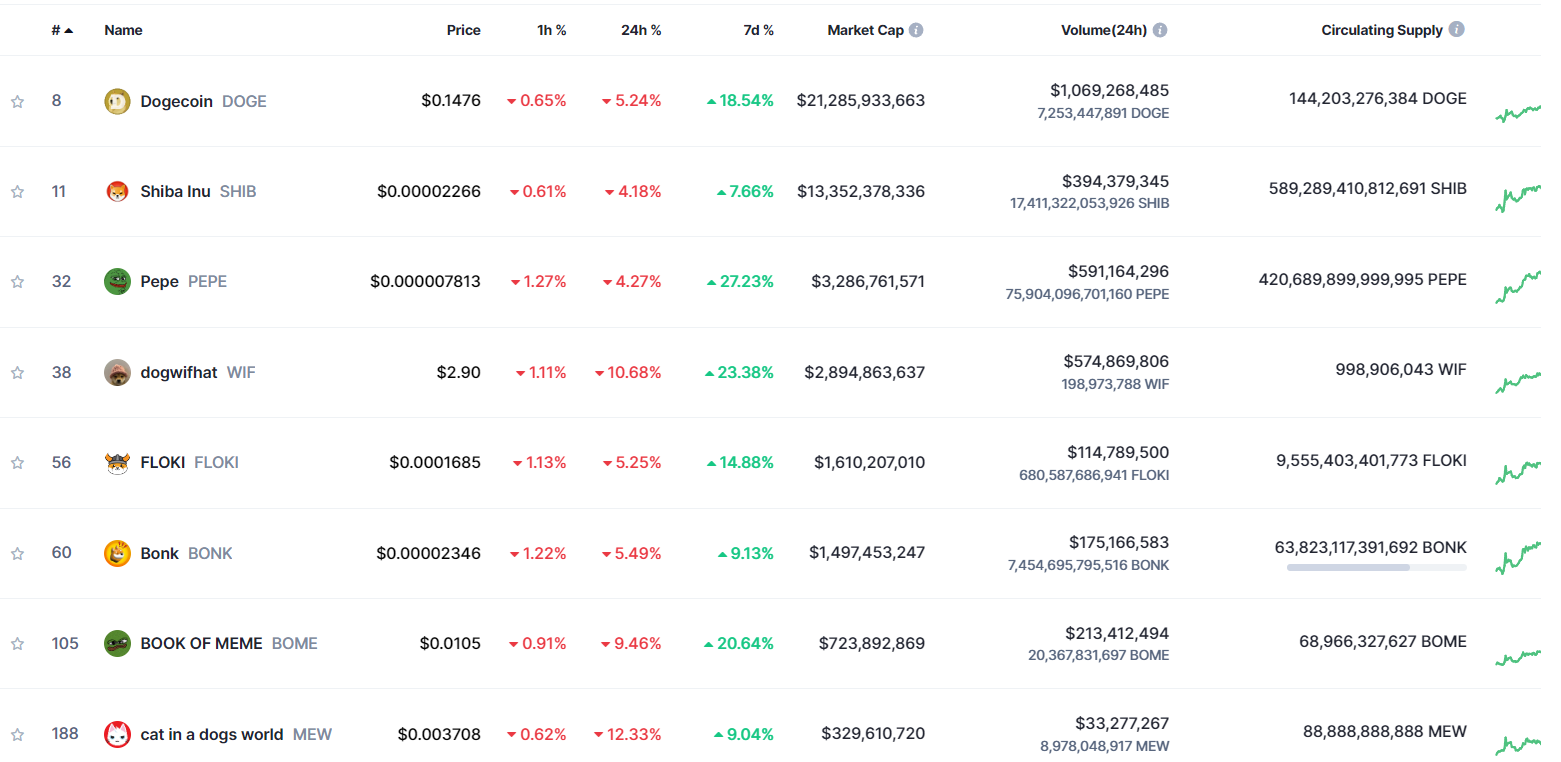1561x762 pixels.
Task: Click the Market Cap info icon
Action: [916, 30]
